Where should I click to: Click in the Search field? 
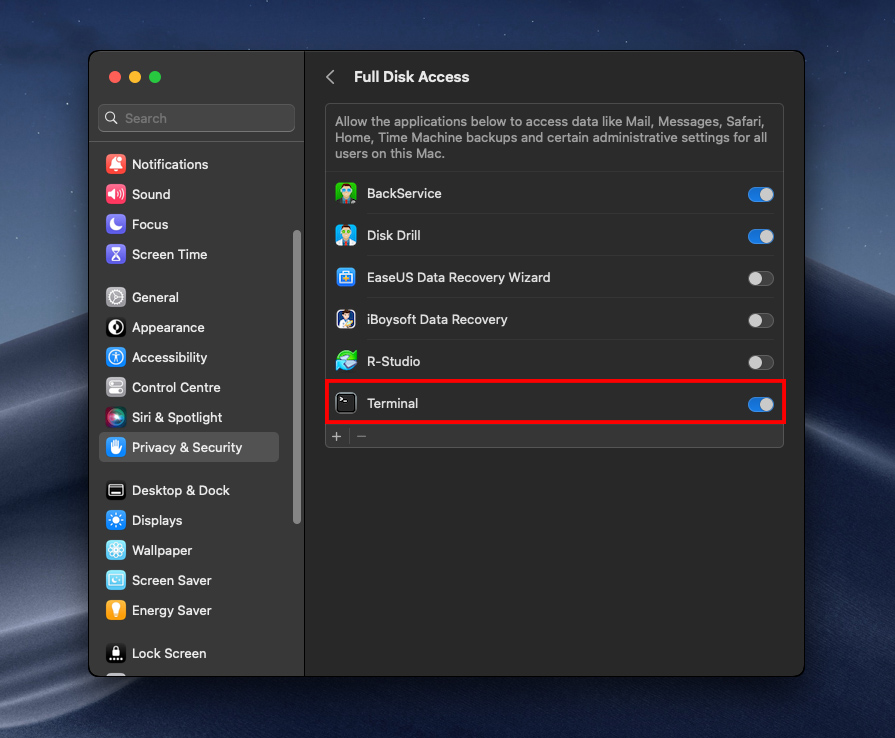pos(196,118)
